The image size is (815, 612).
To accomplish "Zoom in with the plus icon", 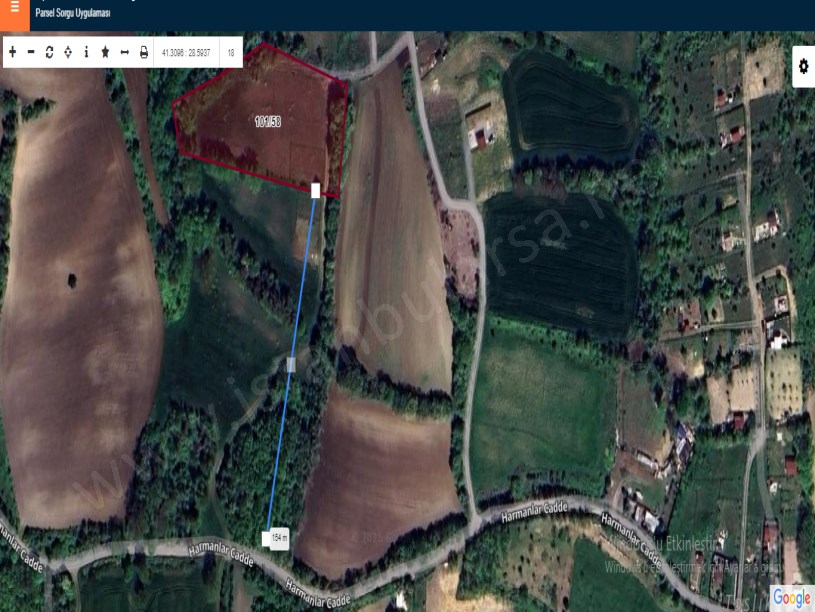I will click(12, 52).
